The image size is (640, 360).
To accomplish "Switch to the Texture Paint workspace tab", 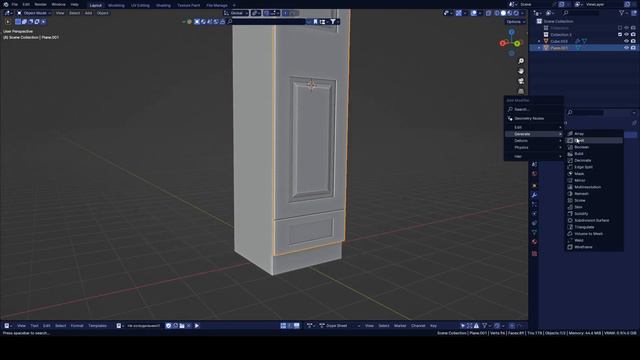I will click(x=189, y=5).
